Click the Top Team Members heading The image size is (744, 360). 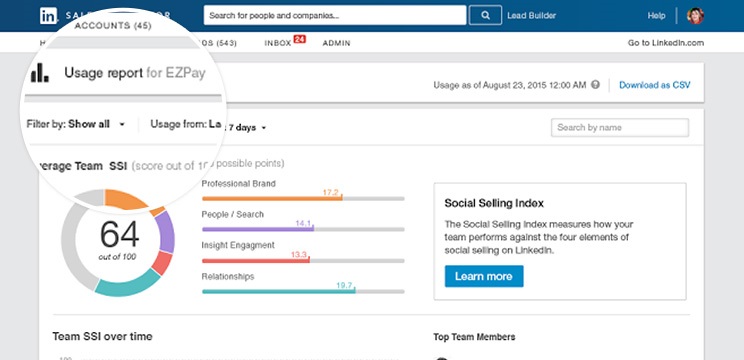(474, 337)
